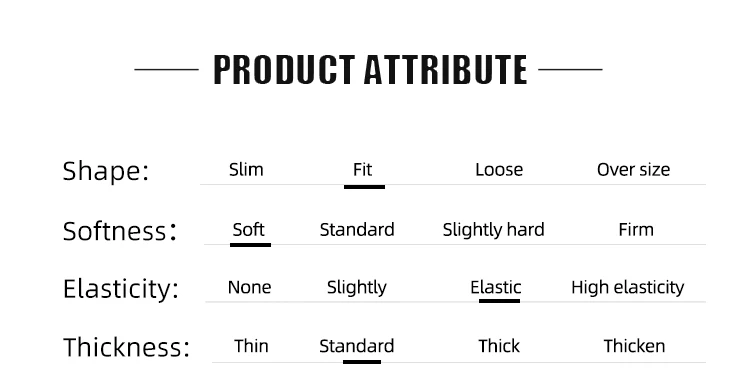This screenshot has height=392, width=750.
Task: Choose the Loose shape option
Action: coord(499,170)
